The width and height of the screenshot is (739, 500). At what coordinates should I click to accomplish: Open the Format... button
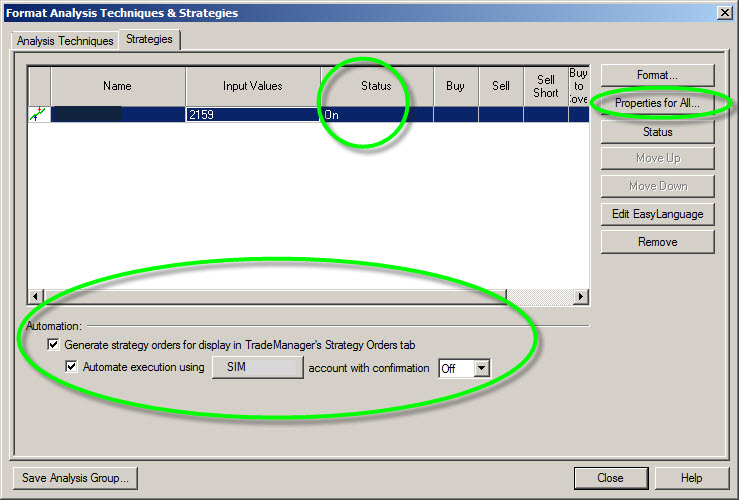coord(657,75)
